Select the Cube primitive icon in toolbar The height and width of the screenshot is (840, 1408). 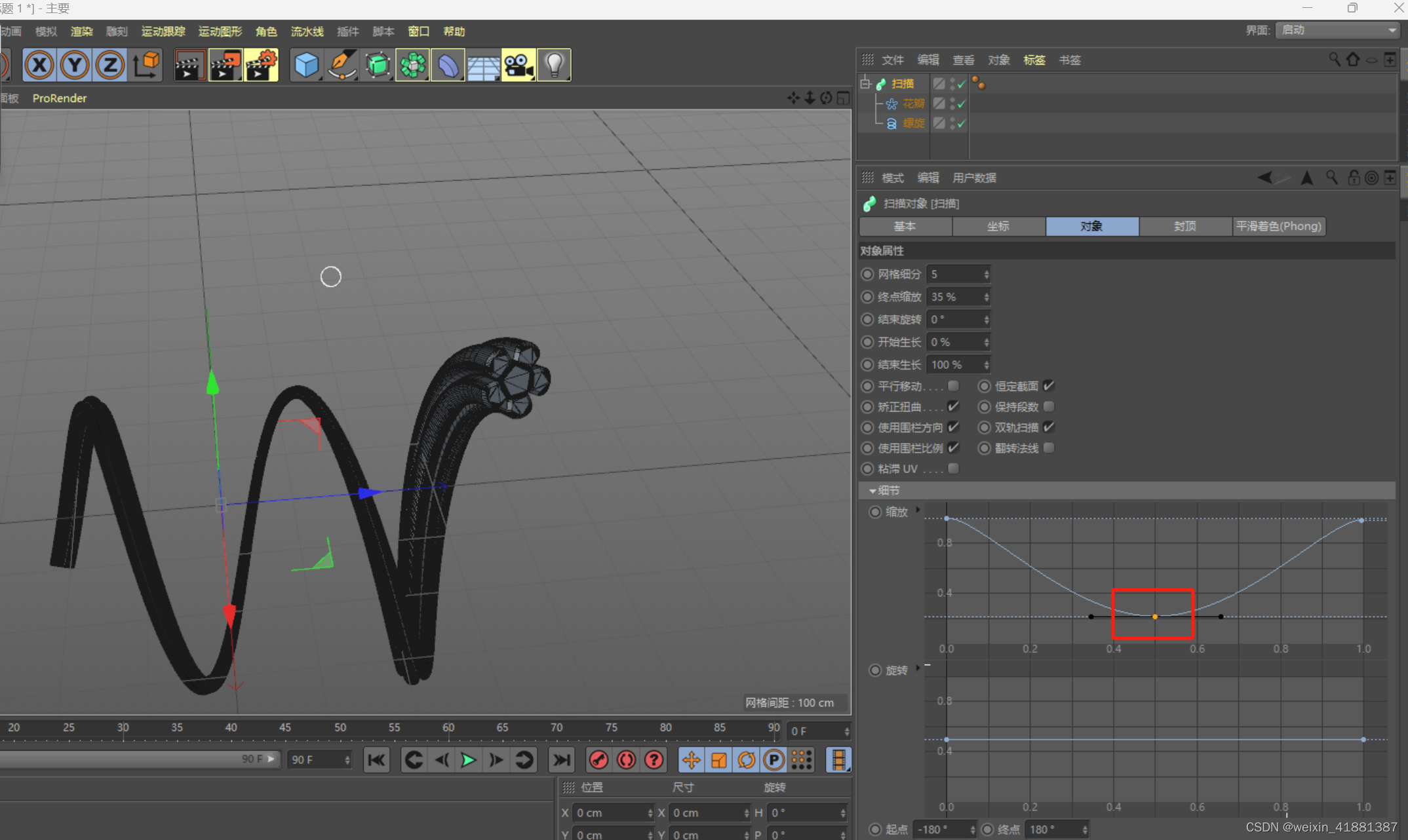tap(306, 64)
